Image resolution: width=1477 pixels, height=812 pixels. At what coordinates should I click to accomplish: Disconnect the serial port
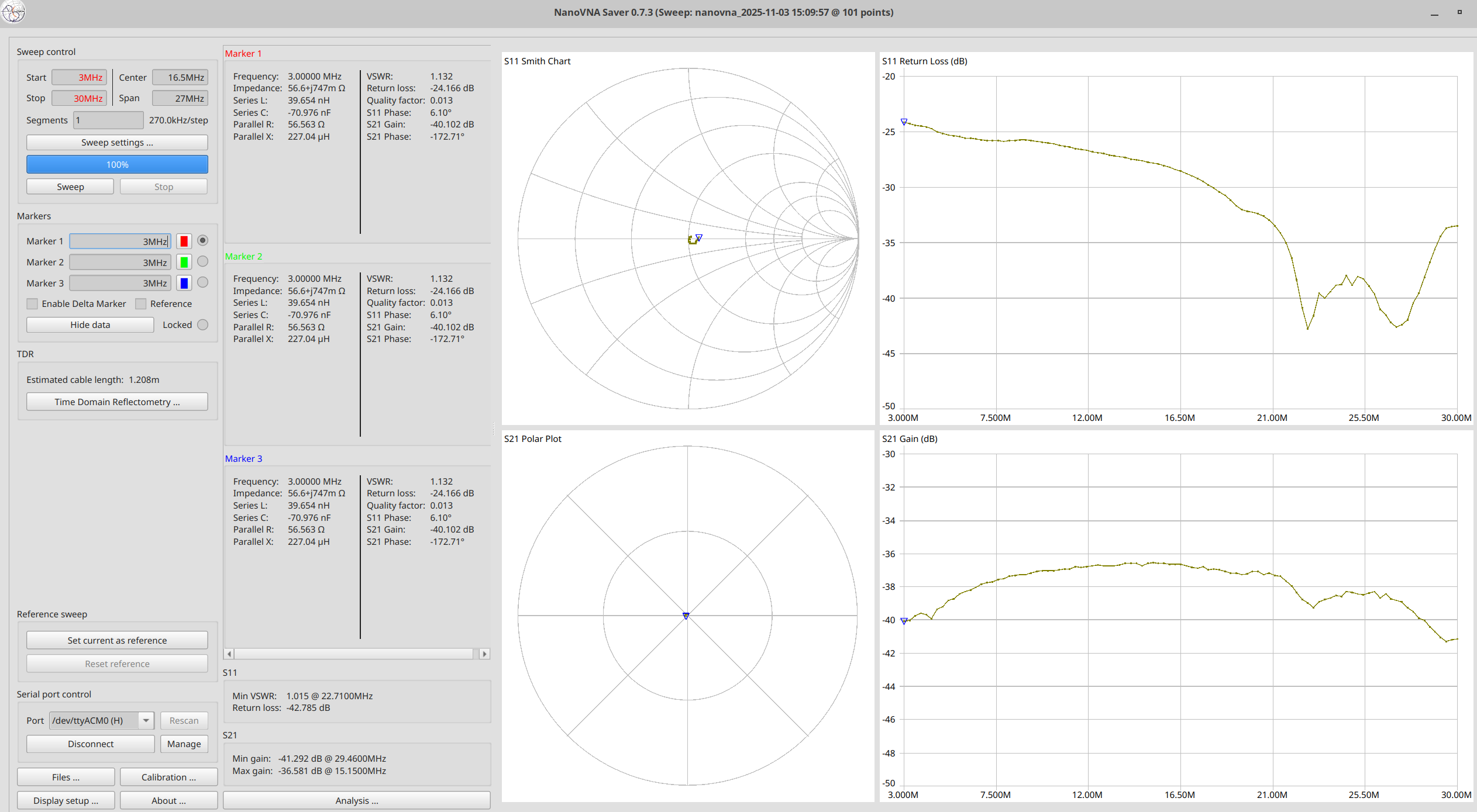pos(90,744)
